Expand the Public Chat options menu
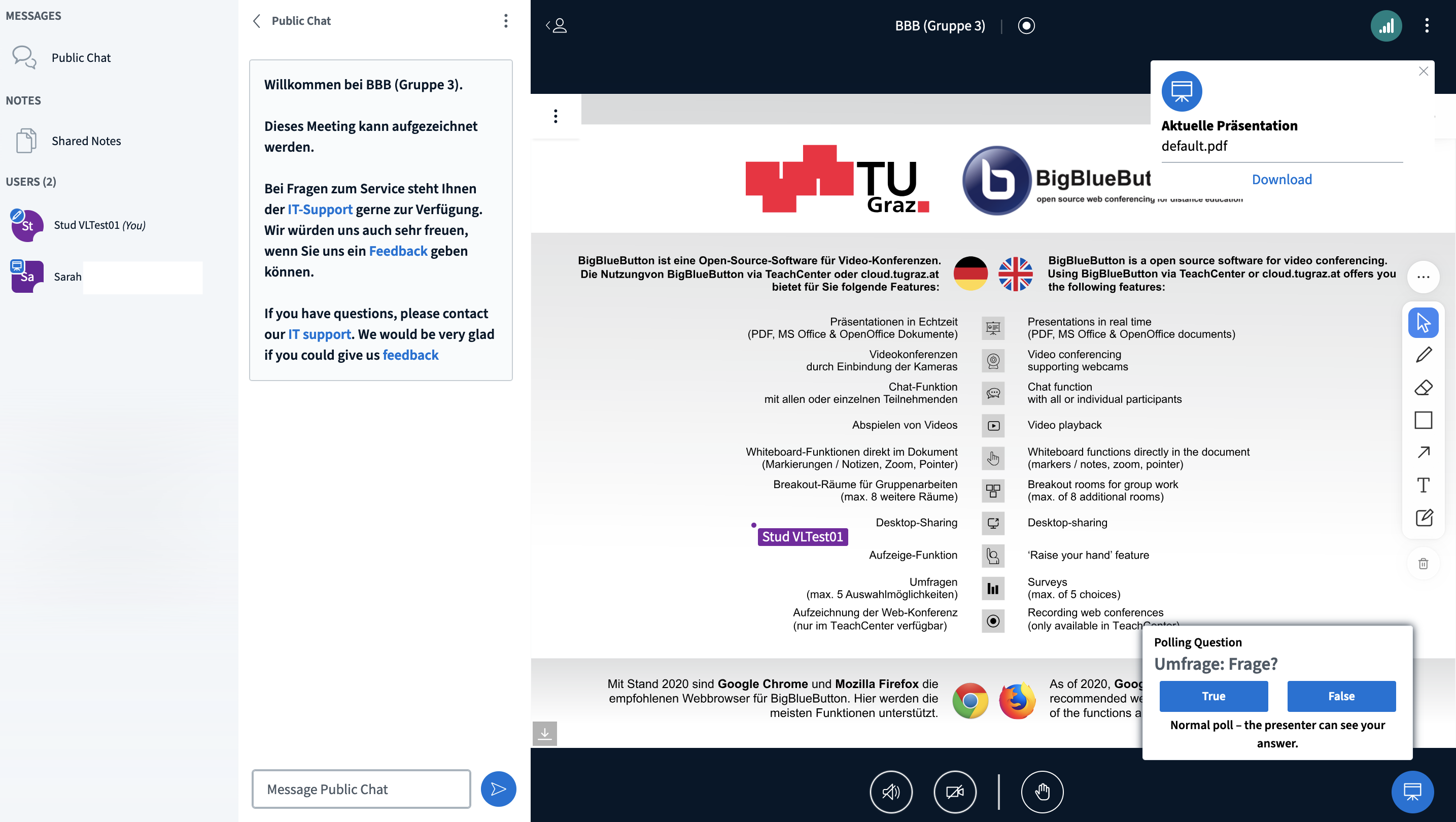 [x=505, y=21]
